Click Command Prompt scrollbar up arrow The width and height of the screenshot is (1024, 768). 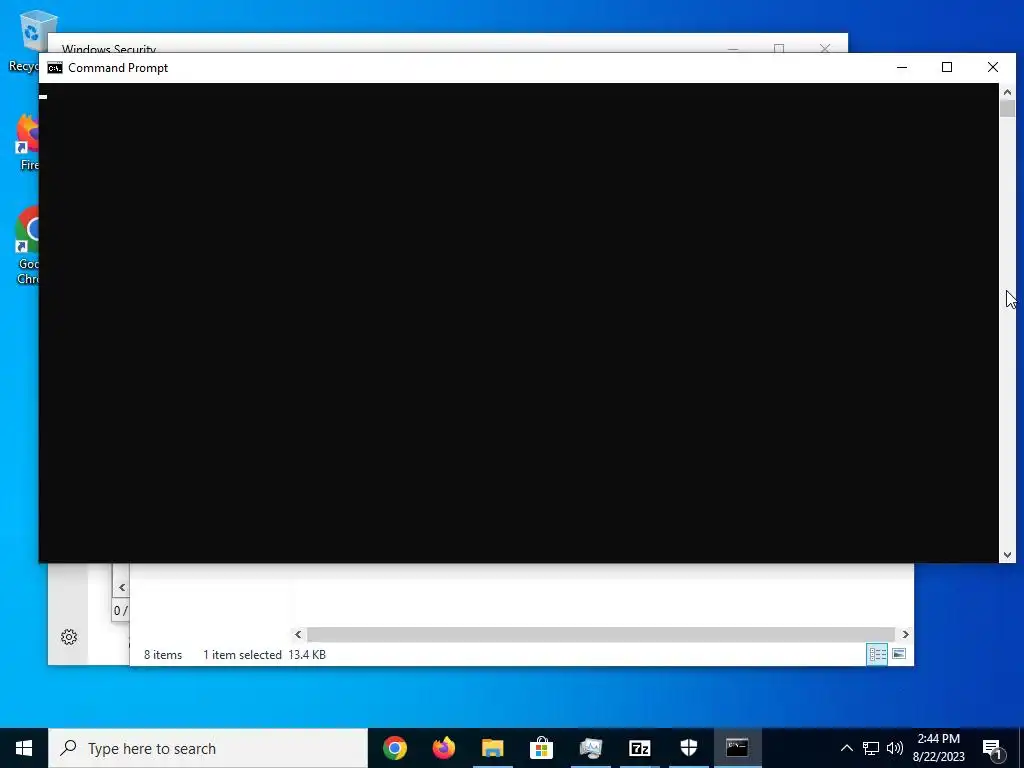pos(1007,92)
